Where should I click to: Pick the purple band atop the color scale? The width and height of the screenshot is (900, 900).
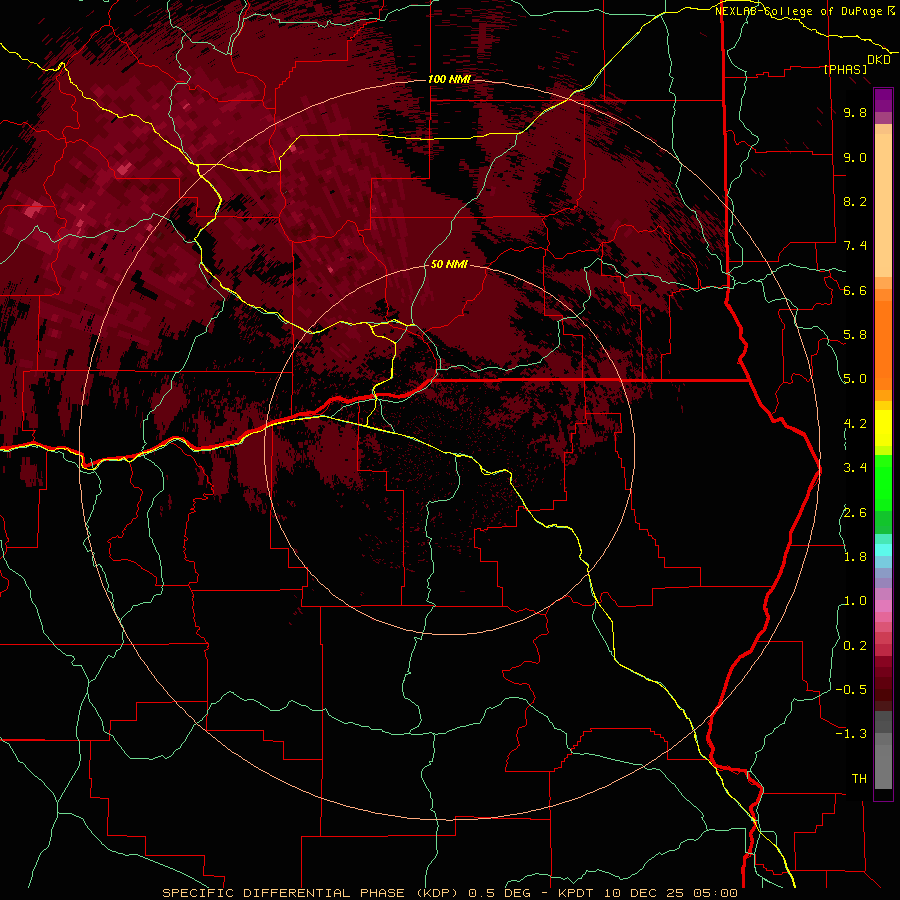(x=883, y=100)
